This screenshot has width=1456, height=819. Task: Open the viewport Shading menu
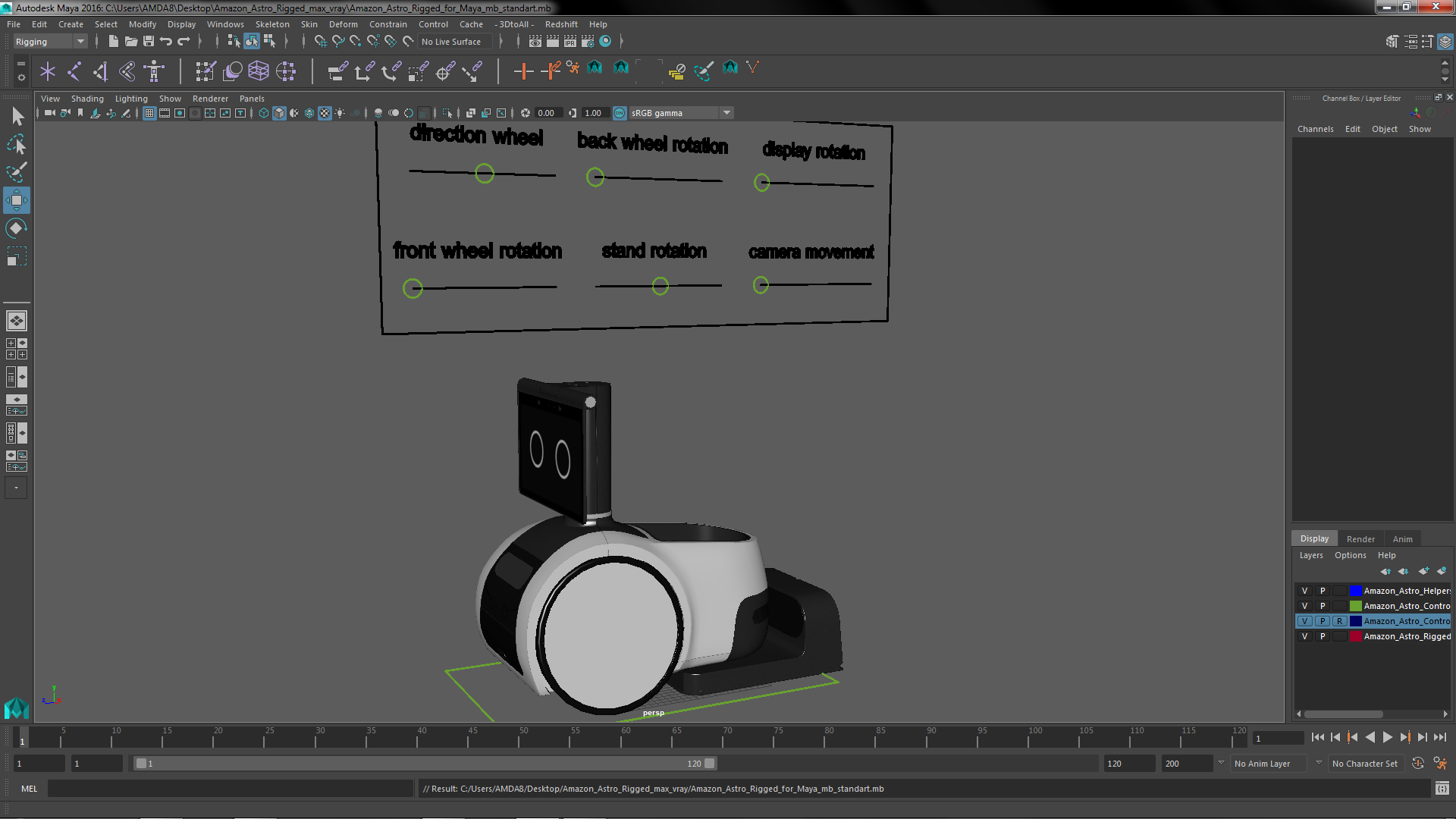[x=87, y=99]
